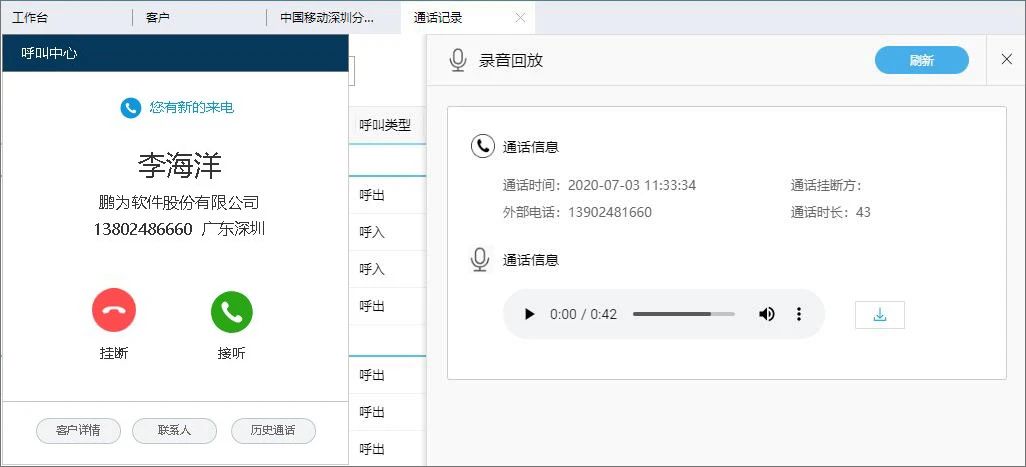1026x467 pixels.
Task: Download the call recording file
Action: (880, 315)
